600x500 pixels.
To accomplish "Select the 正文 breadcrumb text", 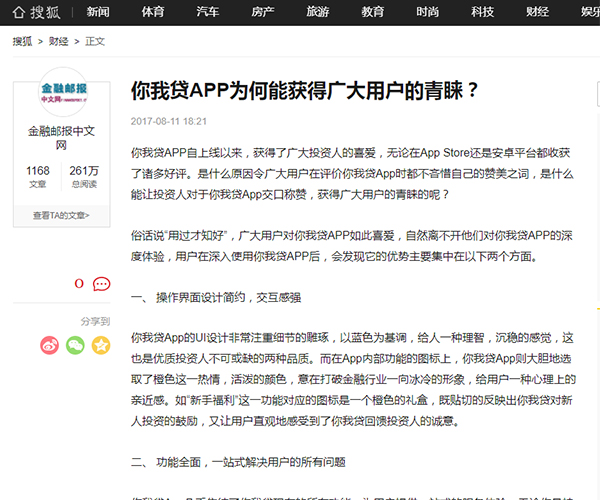I will 95,41.
